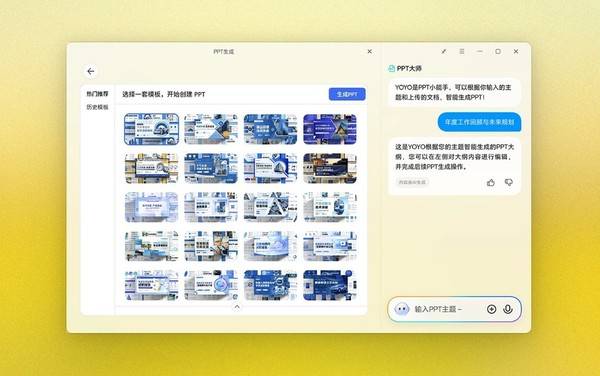Choose the dark blue car template in bottom row
Screen dimensions: 600x376
[330, 285]
